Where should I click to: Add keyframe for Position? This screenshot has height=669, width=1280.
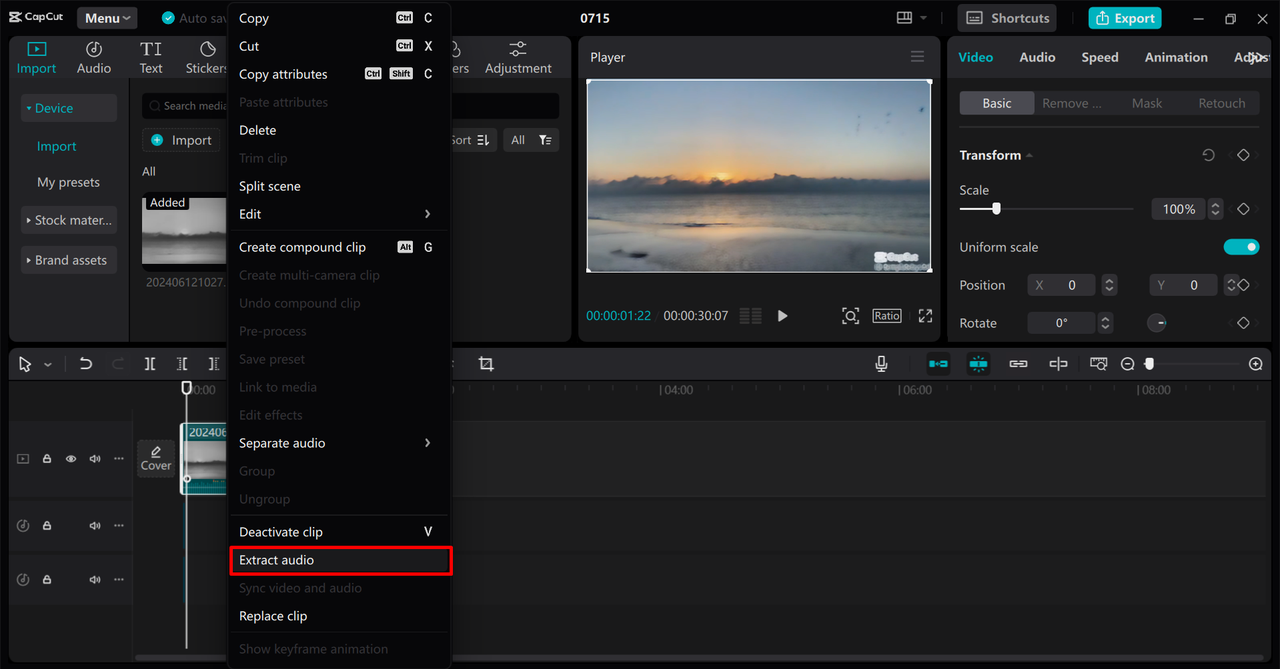tap(1243, 285)
